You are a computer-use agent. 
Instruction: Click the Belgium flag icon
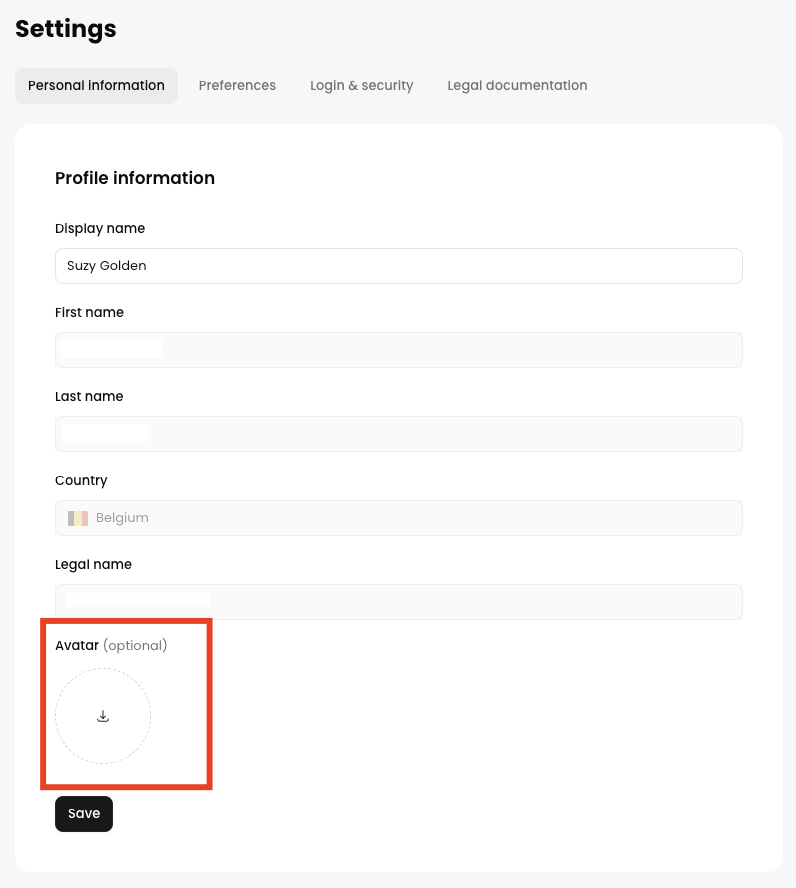78,518
